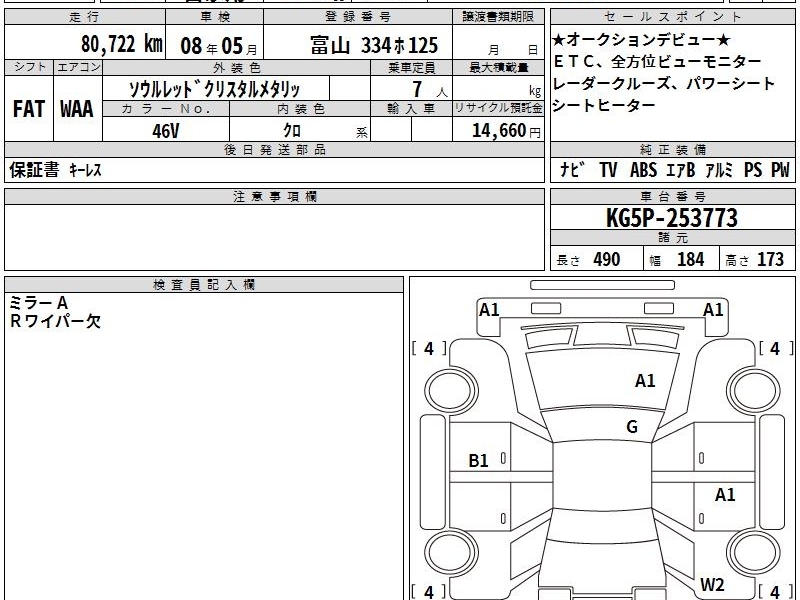Click the 登録番号 column header
The height and width of the screenshot is (600, 800).
pos(358,17)
